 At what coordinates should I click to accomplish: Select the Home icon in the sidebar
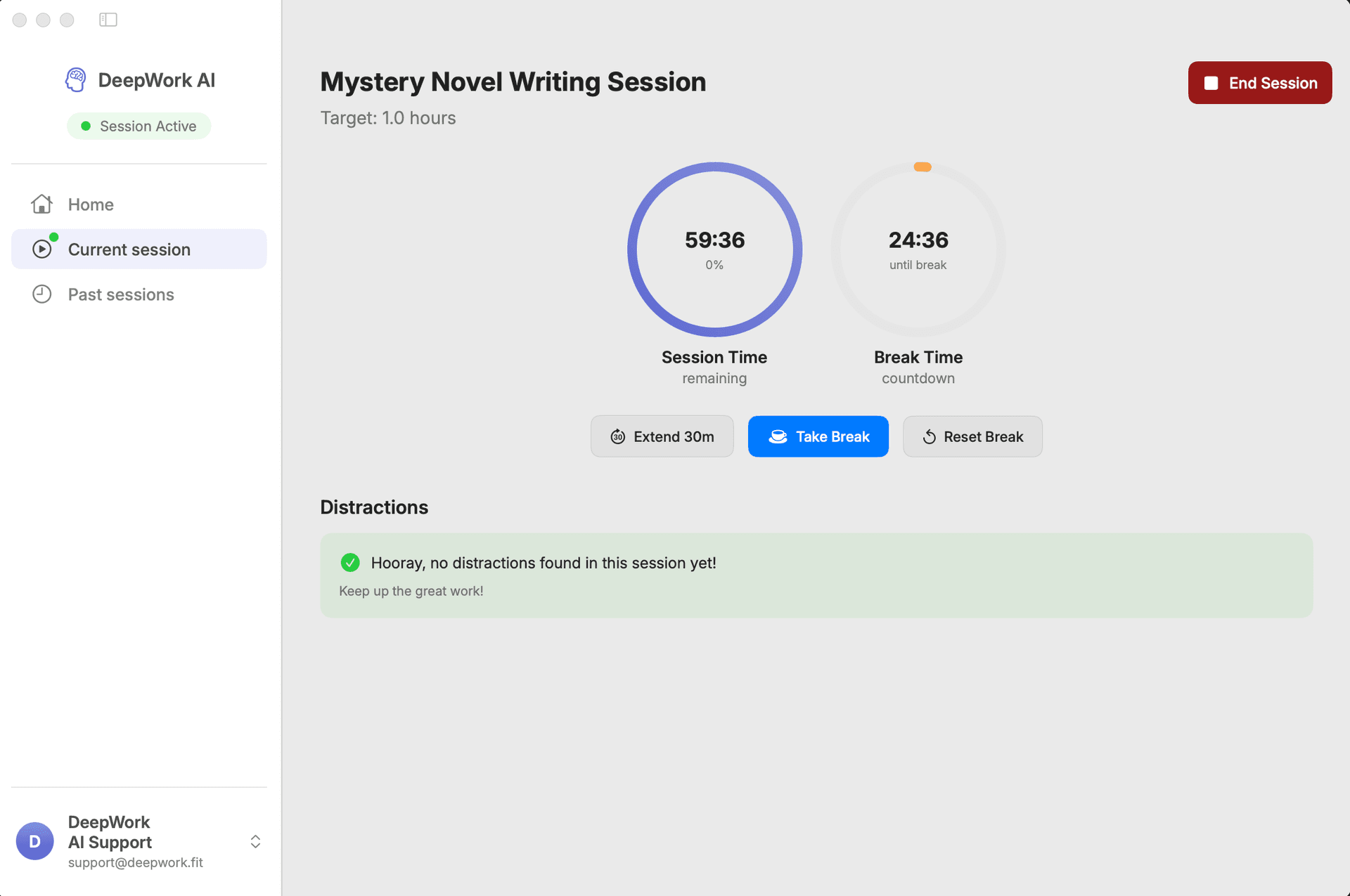[41, 204]
